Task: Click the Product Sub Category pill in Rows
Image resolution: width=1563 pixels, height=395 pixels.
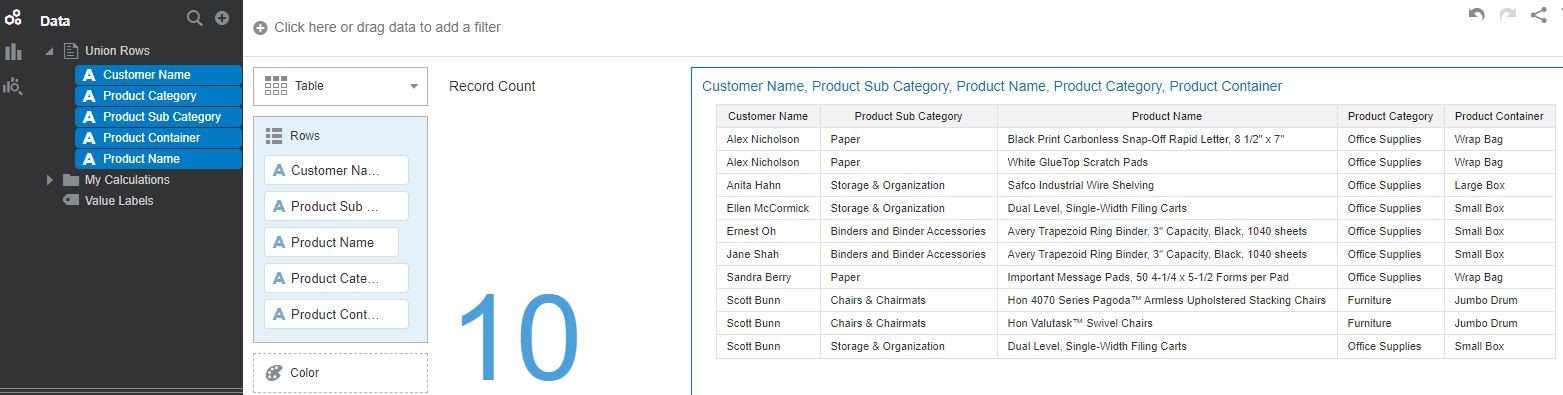Action: pyautogui.click(x=336, y=206)
